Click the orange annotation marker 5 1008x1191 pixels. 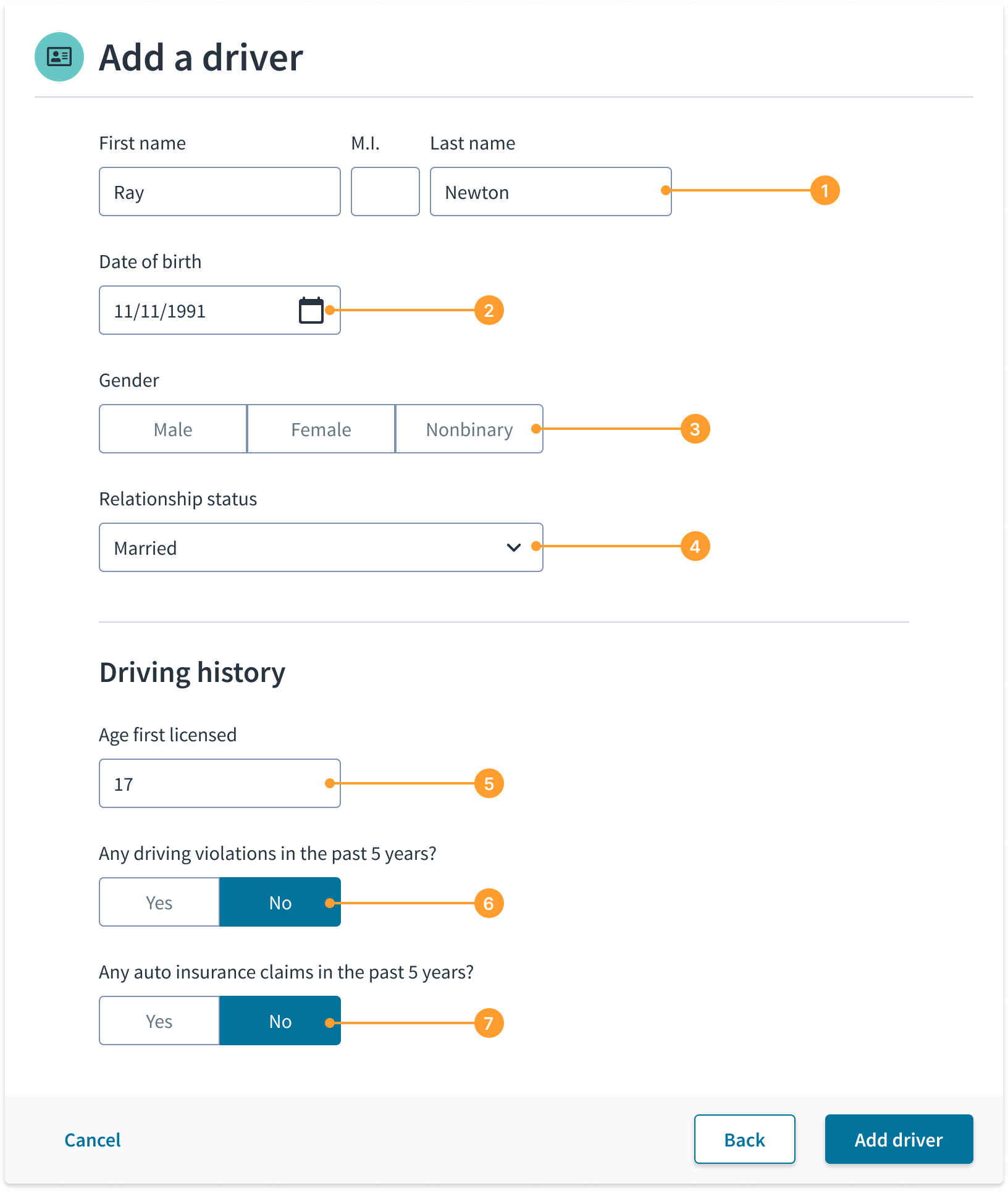(x=489, y=783)
